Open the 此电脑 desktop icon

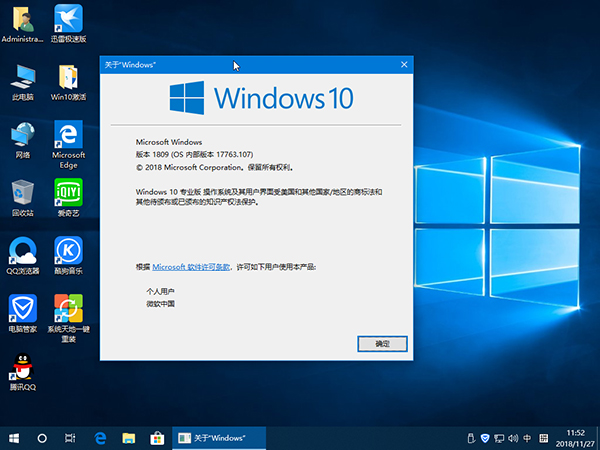pyautogui.click(x=22, y=77)
